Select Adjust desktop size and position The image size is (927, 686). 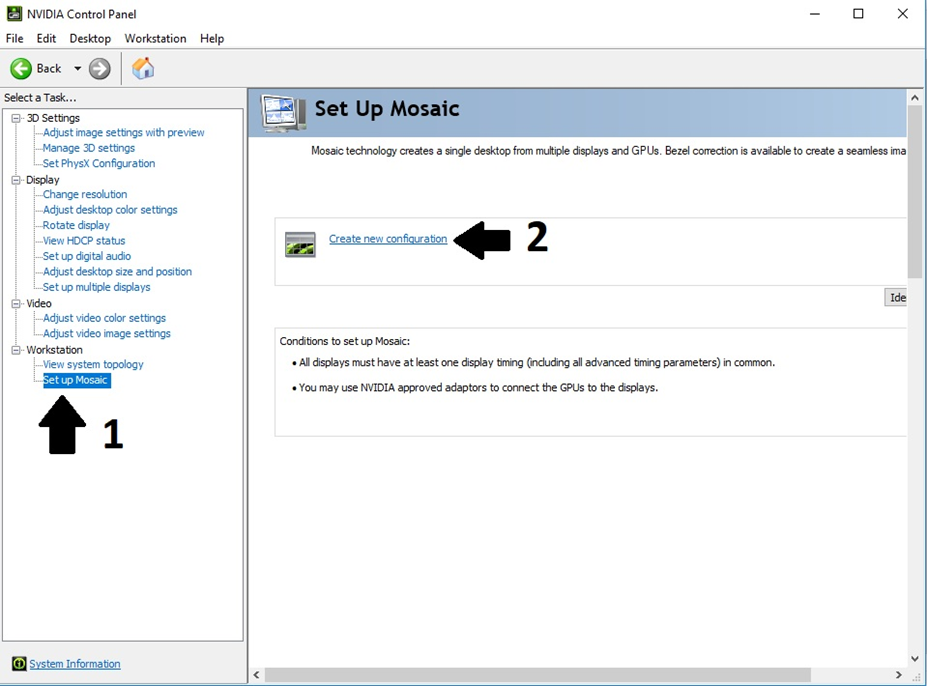pos(117,271)
